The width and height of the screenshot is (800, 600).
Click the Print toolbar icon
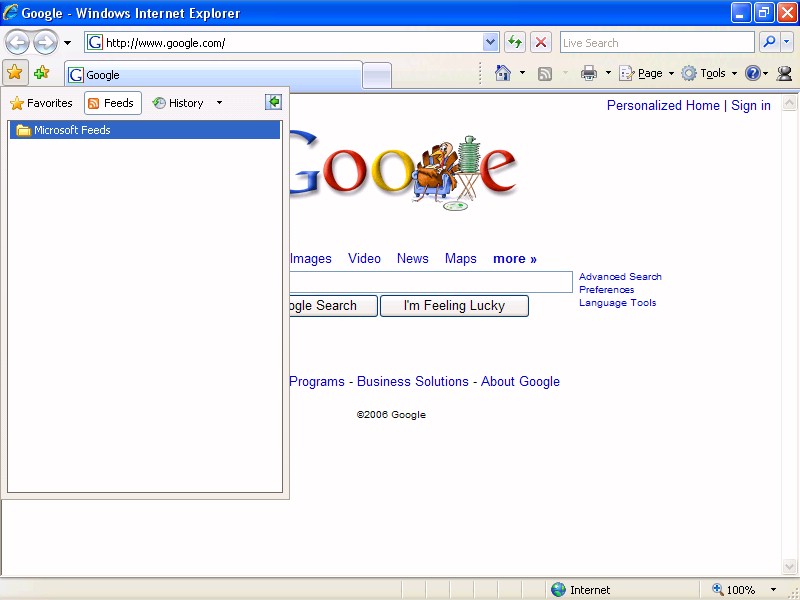pyautogui.click(x=589, y=73)
